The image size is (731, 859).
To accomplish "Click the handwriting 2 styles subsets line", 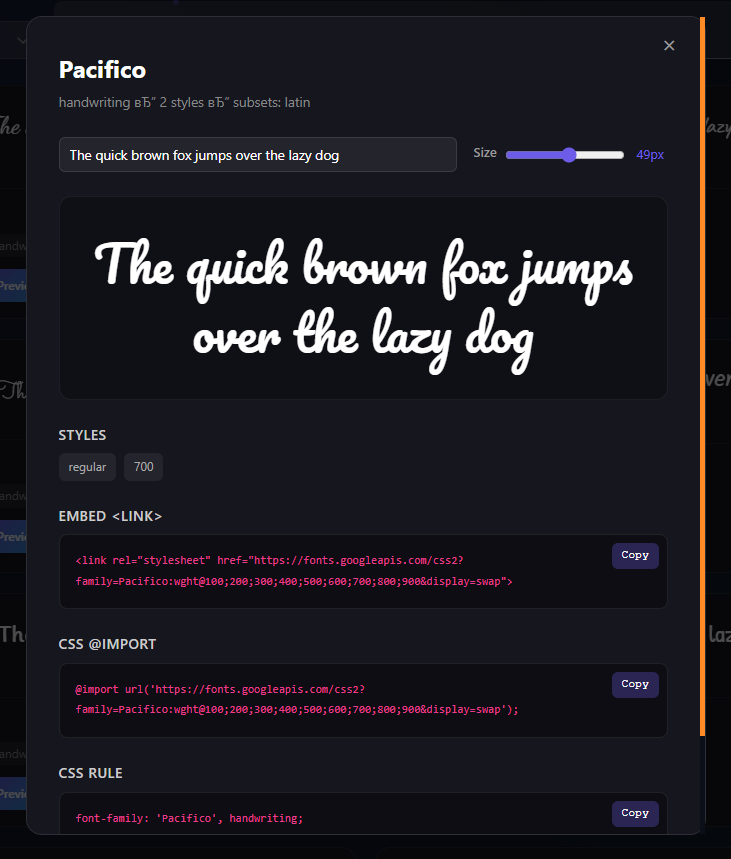I will (x=185, y=102).
